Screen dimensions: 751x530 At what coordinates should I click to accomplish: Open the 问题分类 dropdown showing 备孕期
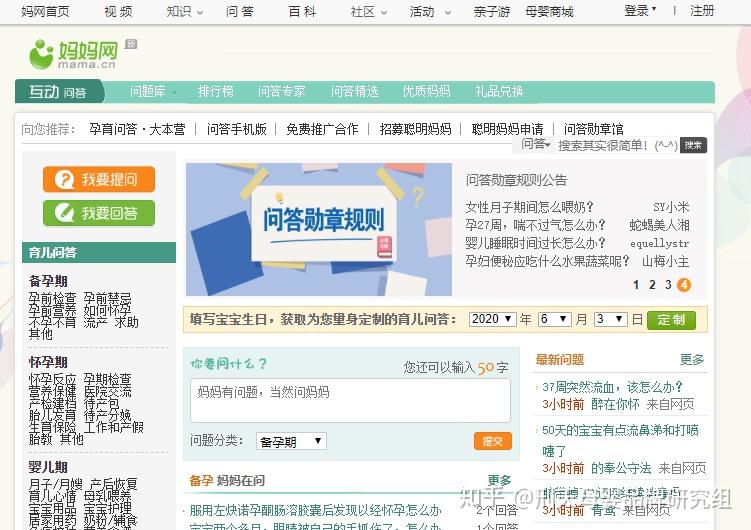(x=291, y=441)
